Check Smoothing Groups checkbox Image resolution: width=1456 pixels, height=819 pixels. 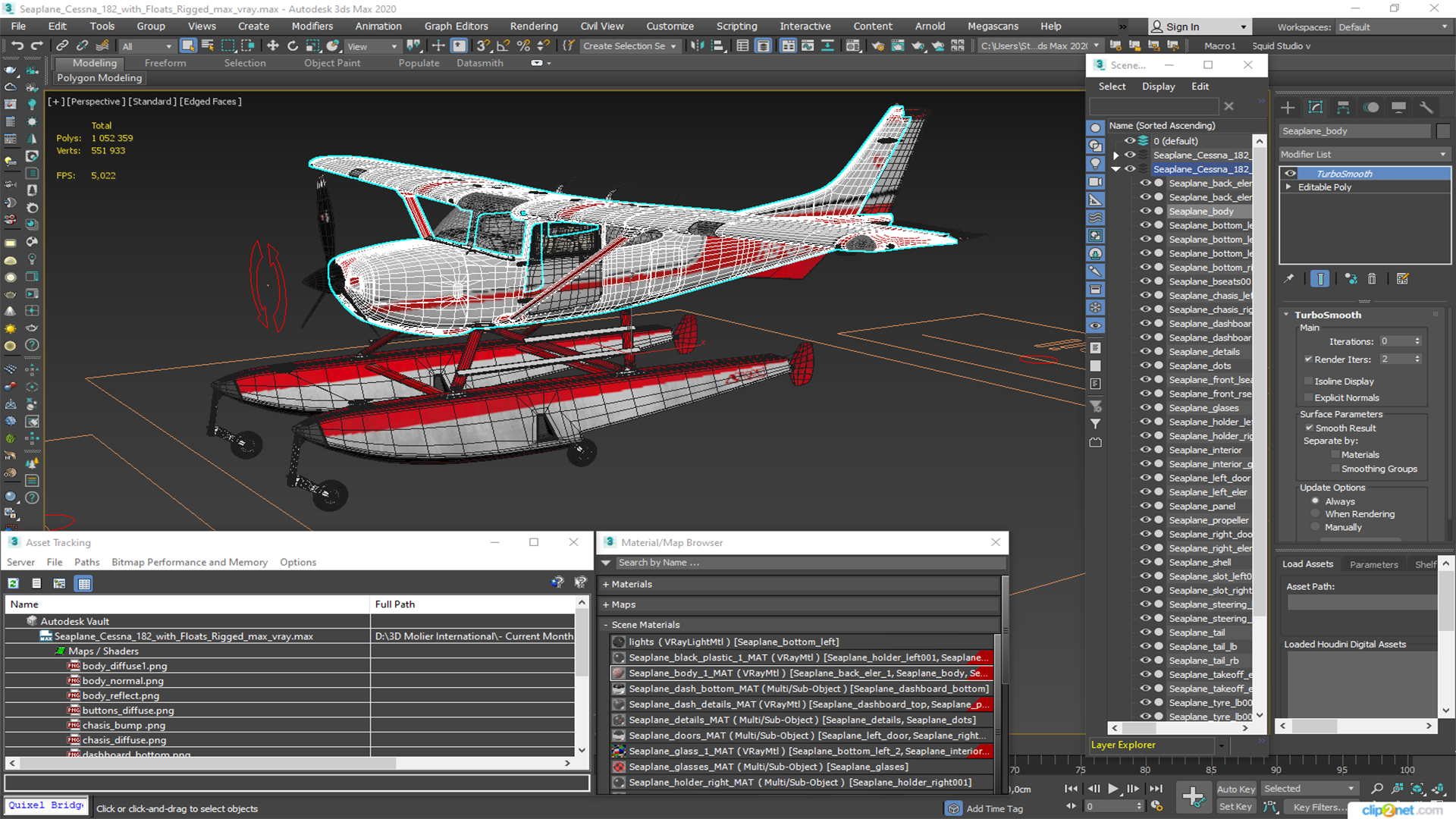point(1335,469)
